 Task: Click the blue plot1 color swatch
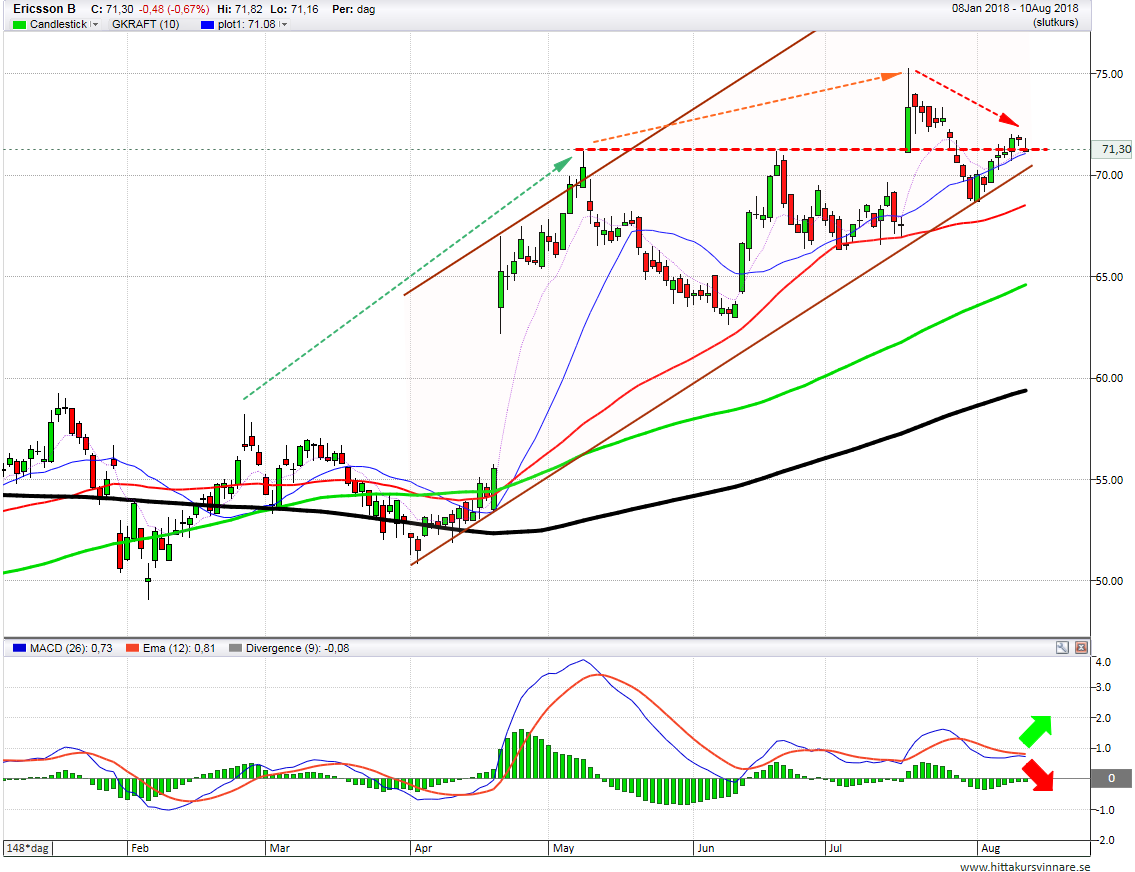coord(208,25)
